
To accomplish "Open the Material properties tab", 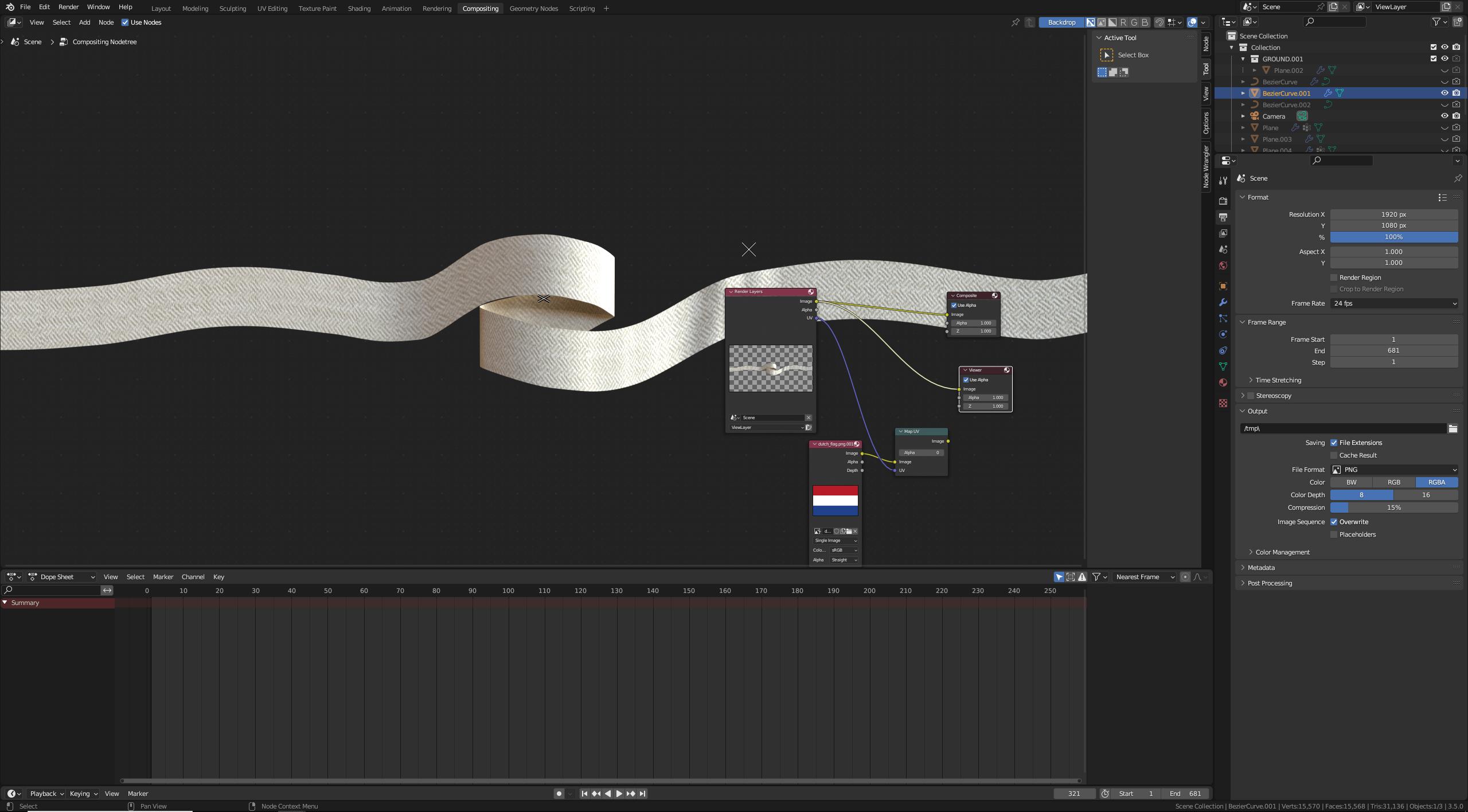I will point(1223,382).
